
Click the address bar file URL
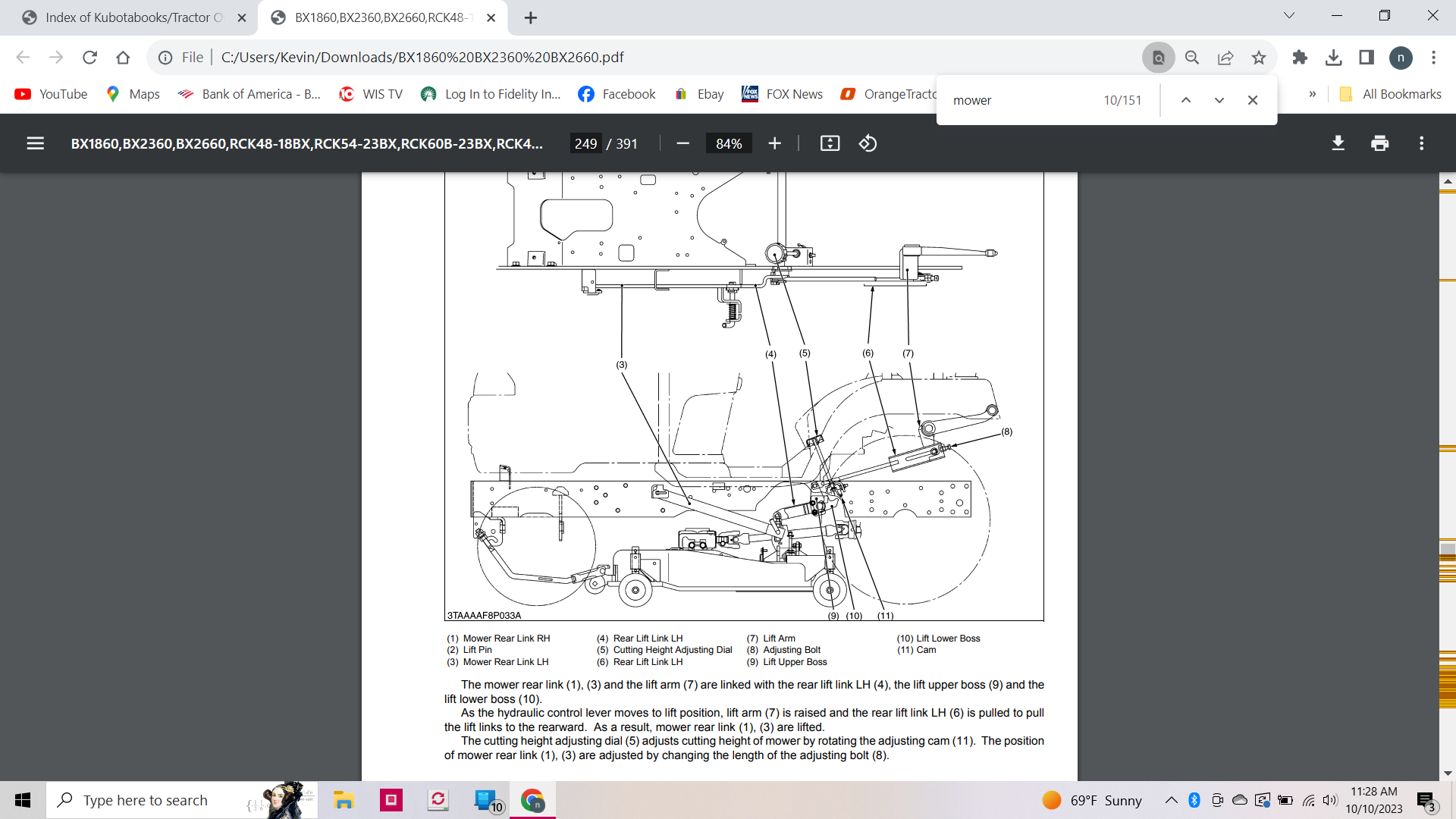click(422, 57)
